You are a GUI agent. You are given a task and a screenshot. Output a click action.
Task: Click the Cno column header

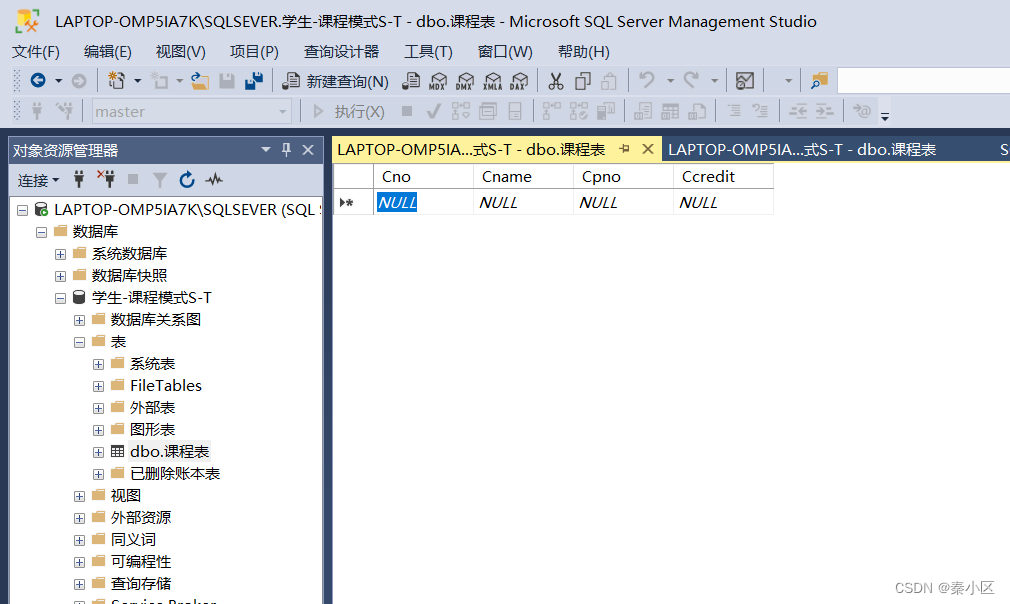point(423,176)
